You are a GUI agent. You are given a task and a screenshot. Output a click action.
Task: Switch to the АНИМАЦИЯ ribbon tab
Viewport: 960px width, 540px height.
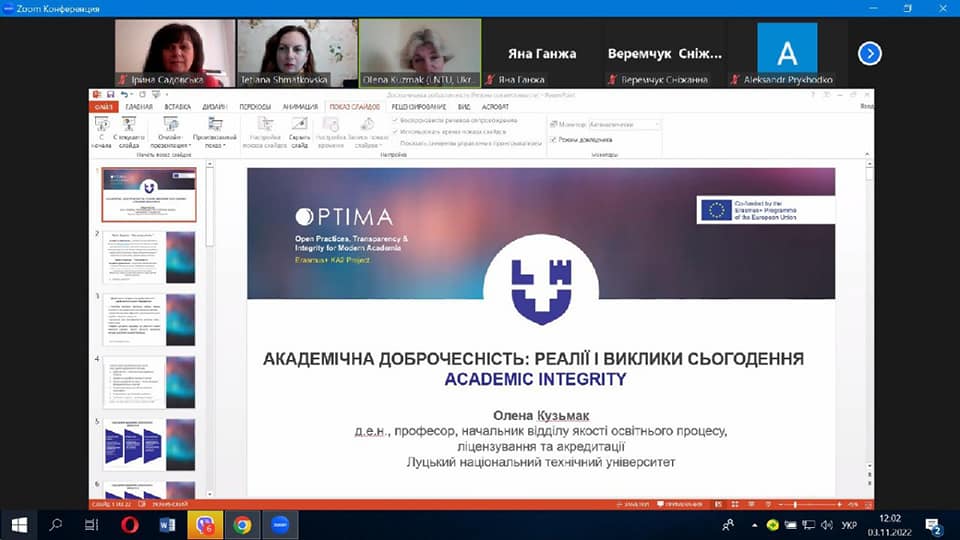300,107
